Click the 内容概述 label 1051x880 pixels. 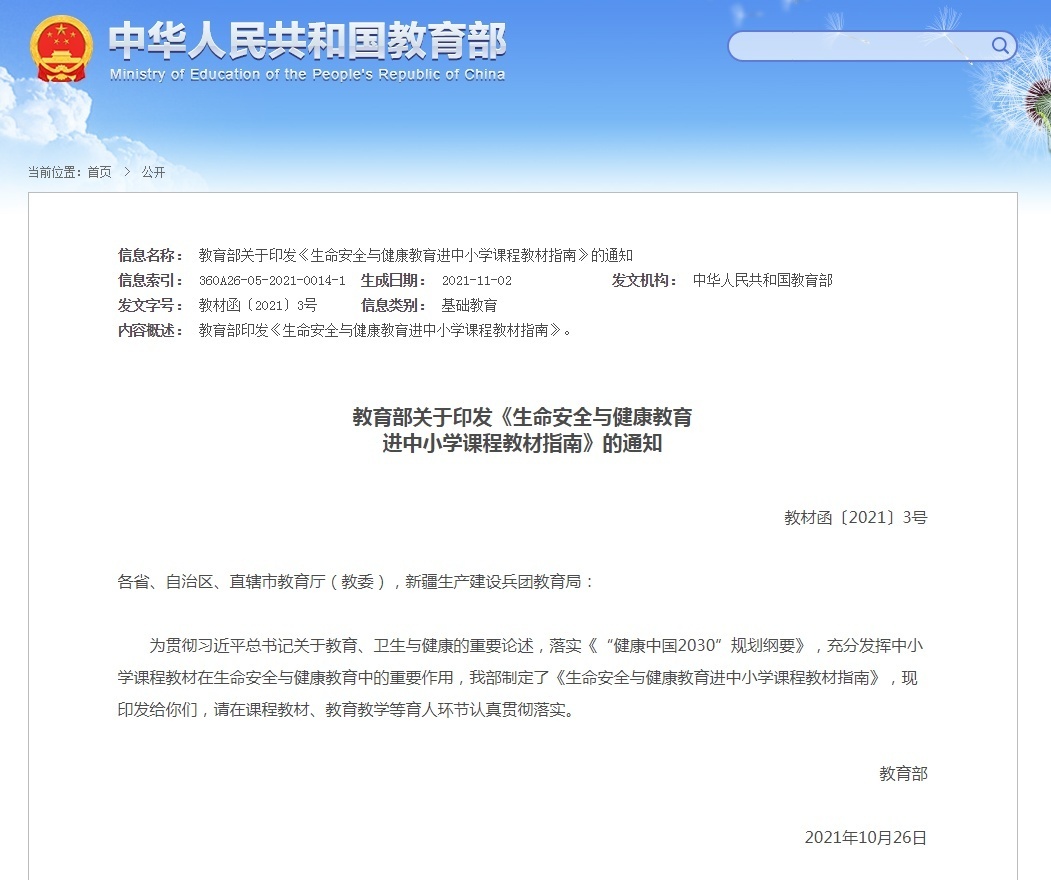click(151, 330)
